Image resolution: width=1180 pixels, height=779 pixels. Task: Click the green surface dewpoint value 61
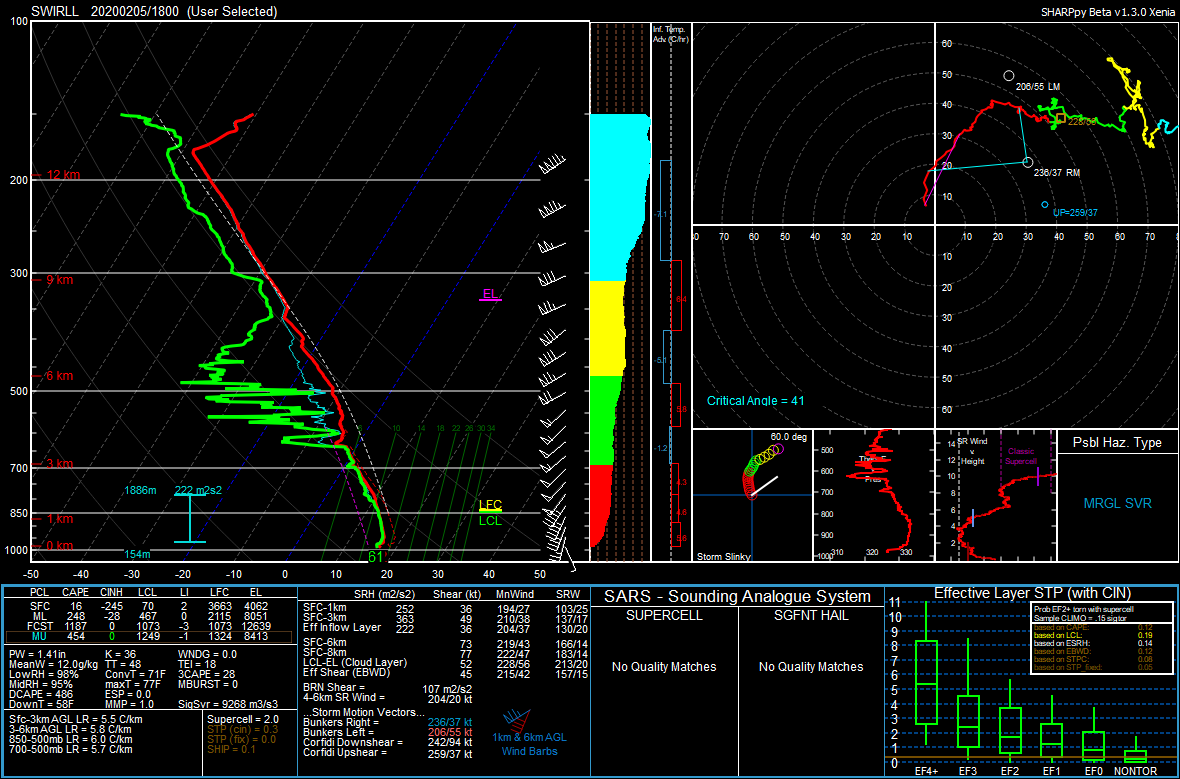point(376,557)
